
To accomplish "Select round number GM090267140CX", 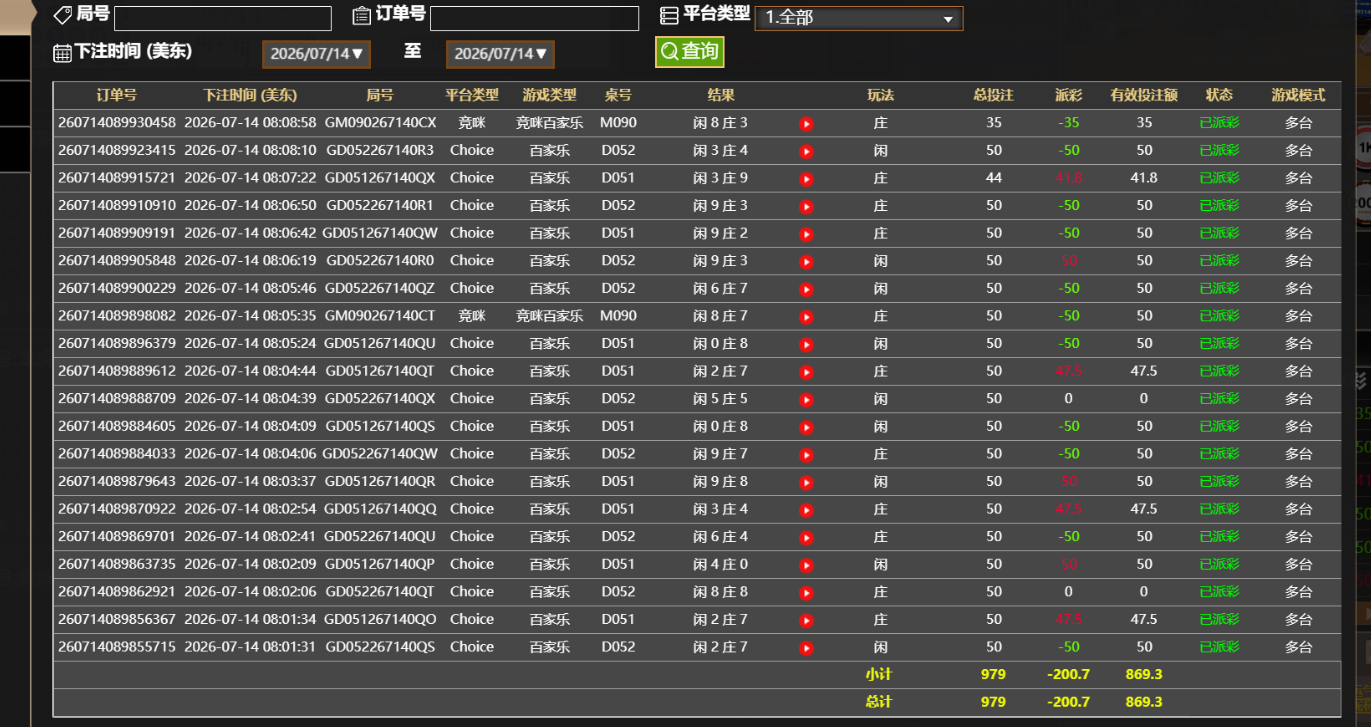I will pyautogui.click(x=380, y=123).
